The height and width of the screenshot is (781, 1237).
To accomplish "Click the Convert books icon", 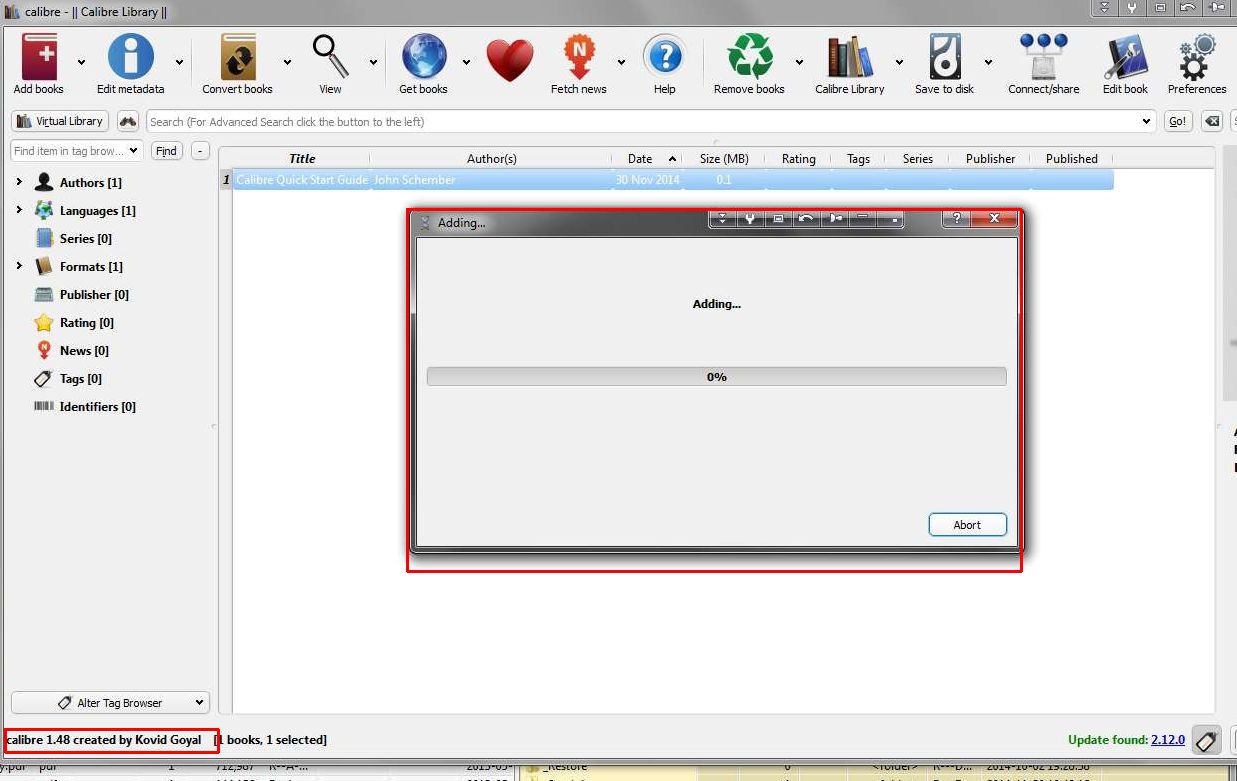I will [x=238, y=56].
